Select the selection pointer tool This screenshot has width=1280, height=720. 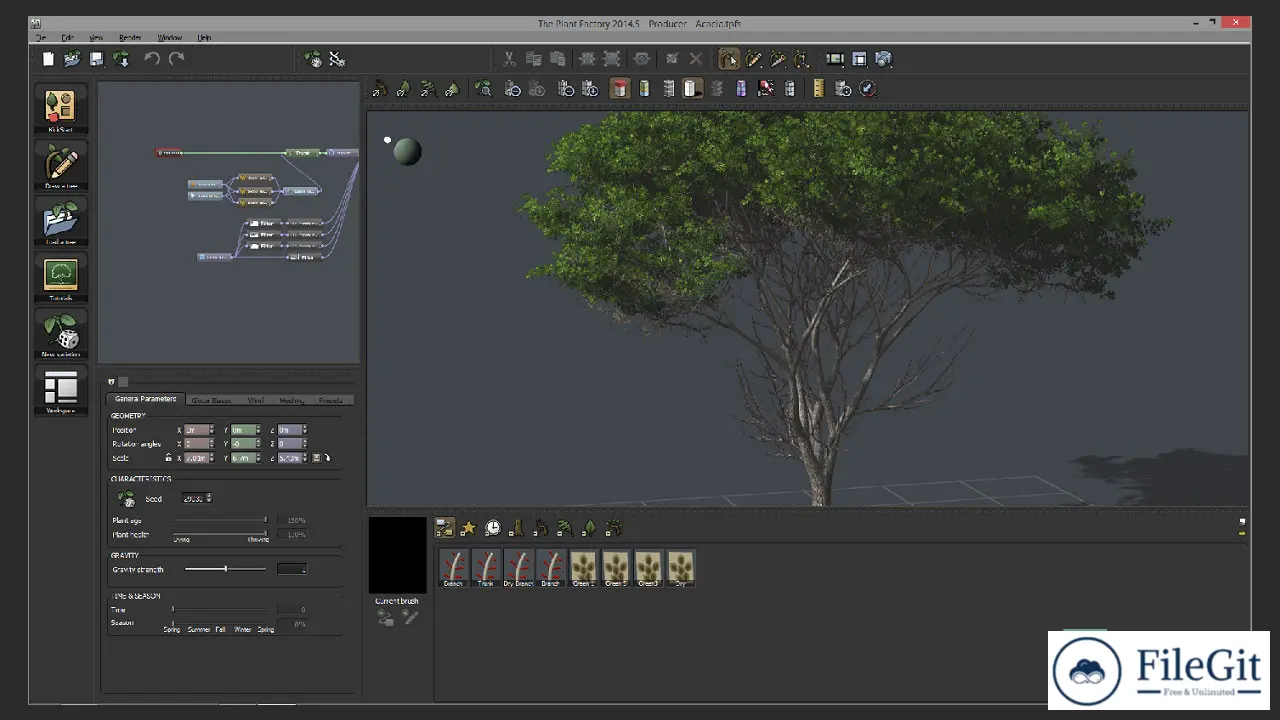[729, 59]
